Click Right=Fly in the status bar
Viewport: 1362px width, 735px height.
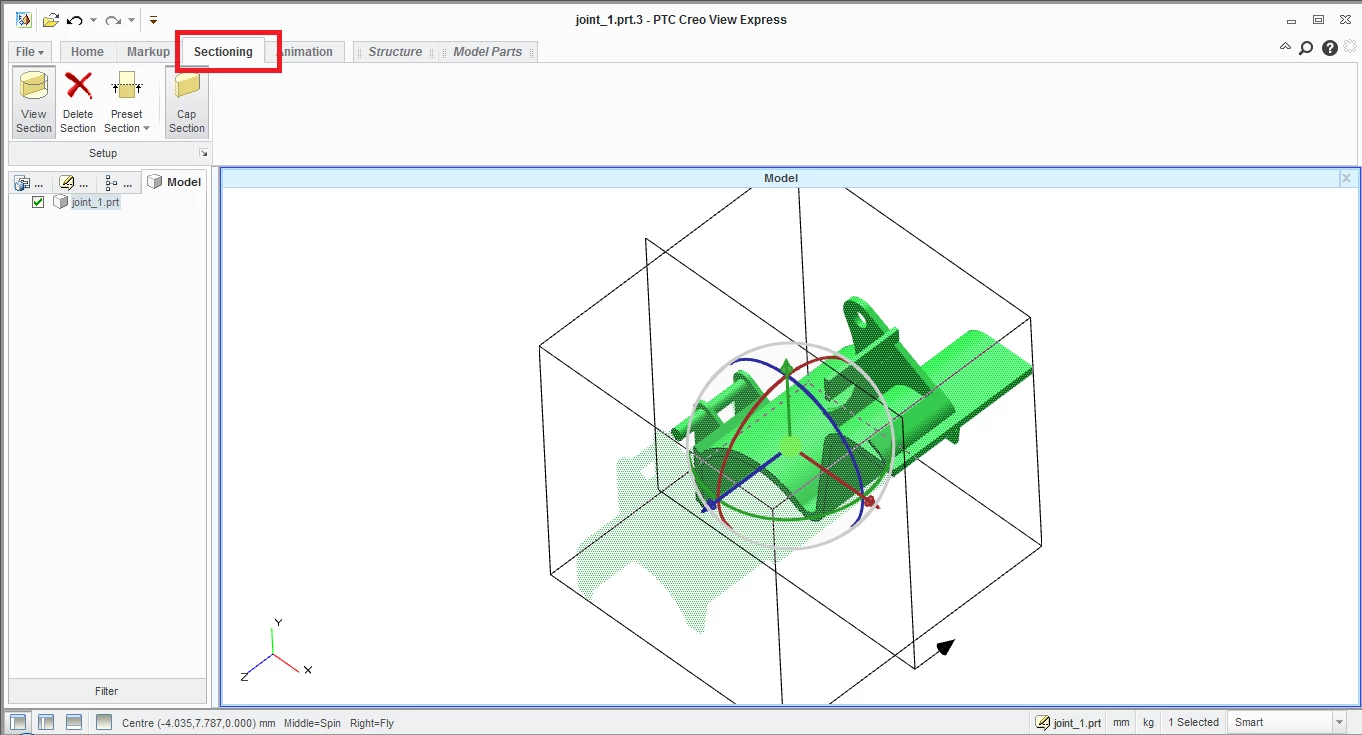[372, 723]
